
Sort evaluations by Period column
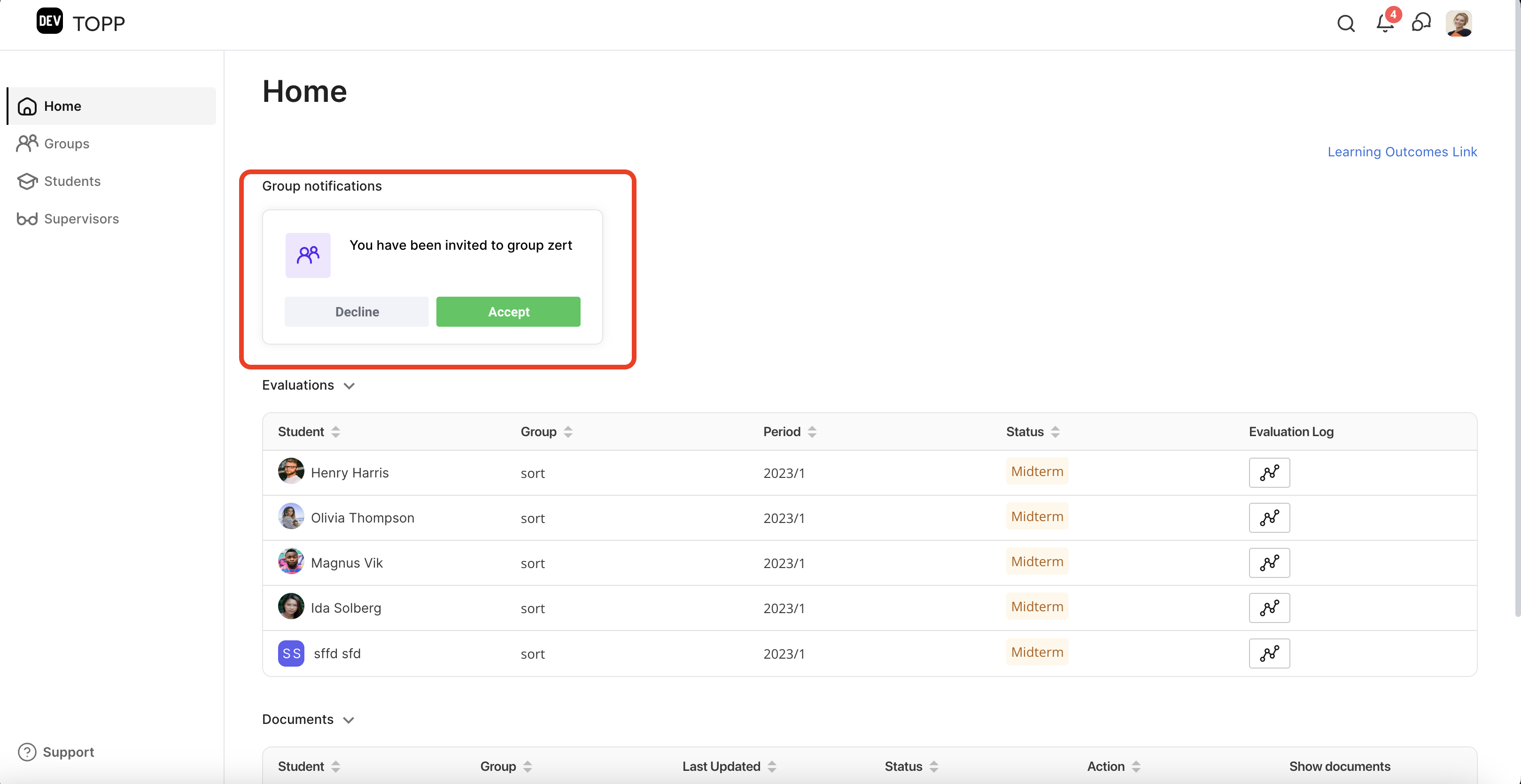[x=812, y=432]
